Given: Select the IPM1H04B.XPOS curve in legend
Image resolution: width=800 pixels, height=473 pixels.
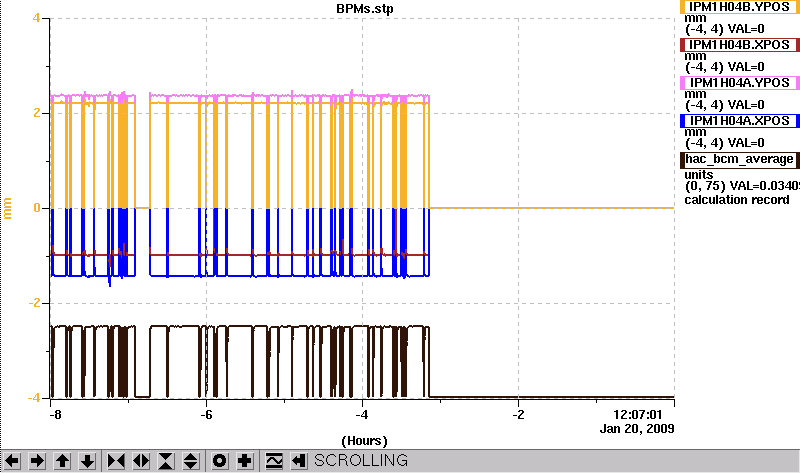Looking at the screenshot, I should click(x=739, y=45).
